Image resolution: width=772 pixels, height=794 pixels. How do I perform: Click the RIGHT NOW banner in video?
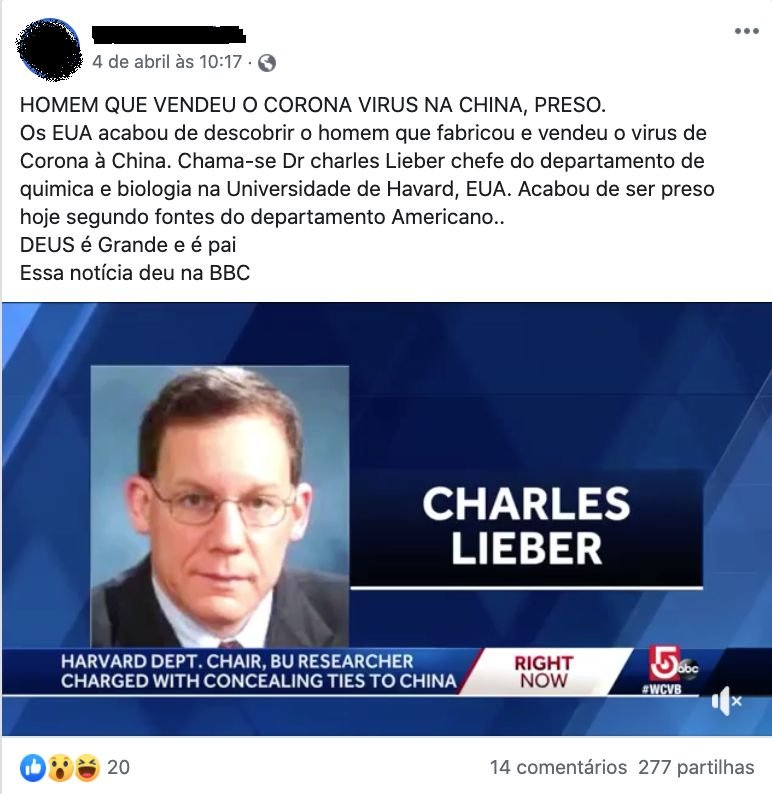(x=543, y=672)
